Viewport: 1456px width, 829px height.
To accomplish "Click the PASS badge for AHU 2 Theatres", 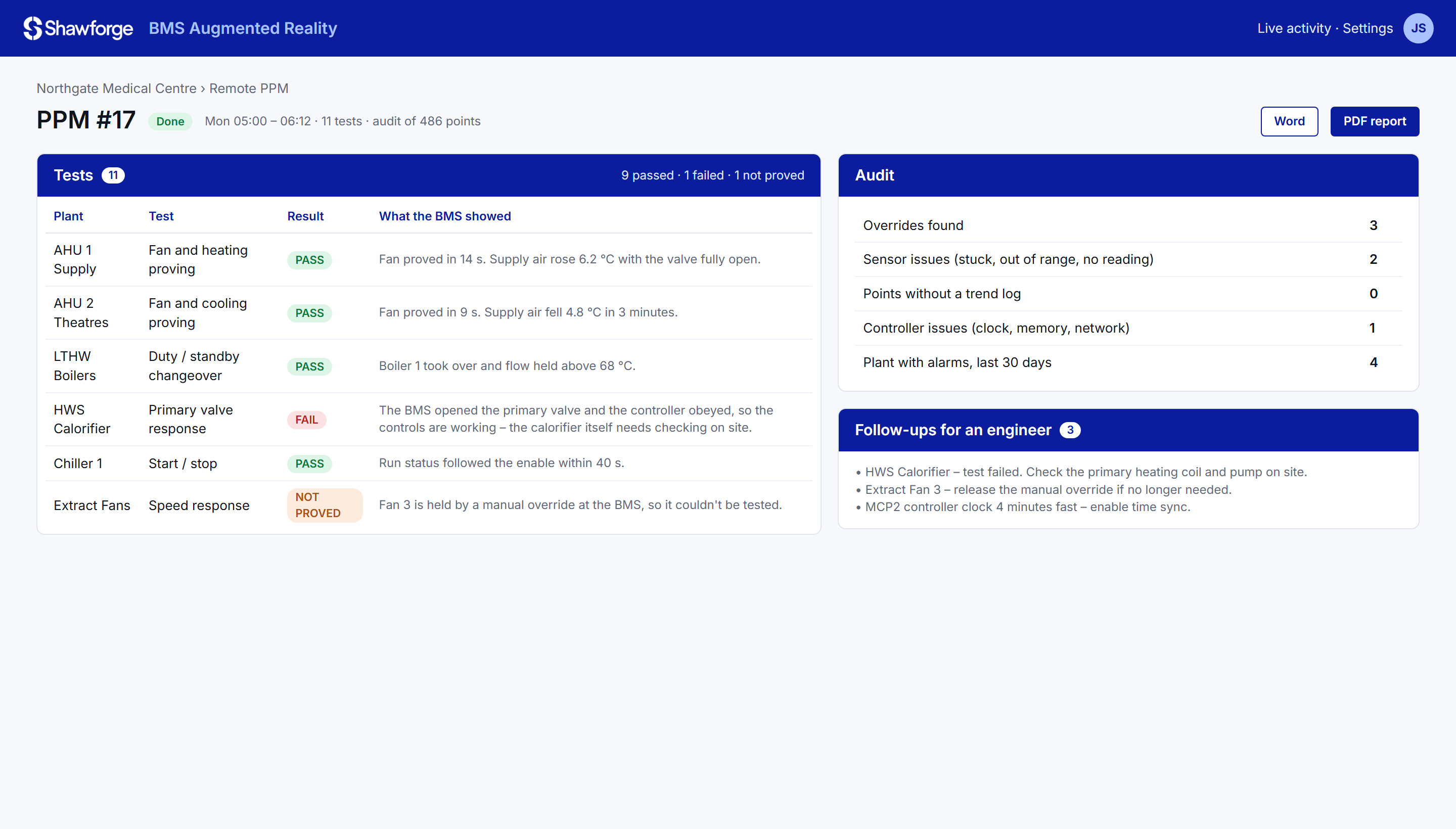I will [309, 313].
